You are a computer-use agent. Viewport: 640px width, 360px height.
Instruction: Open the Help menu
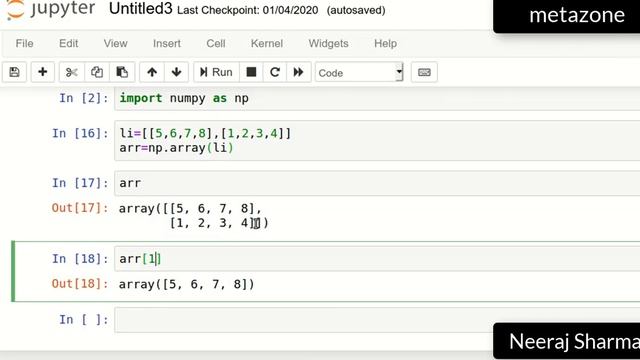click(385, 43)
